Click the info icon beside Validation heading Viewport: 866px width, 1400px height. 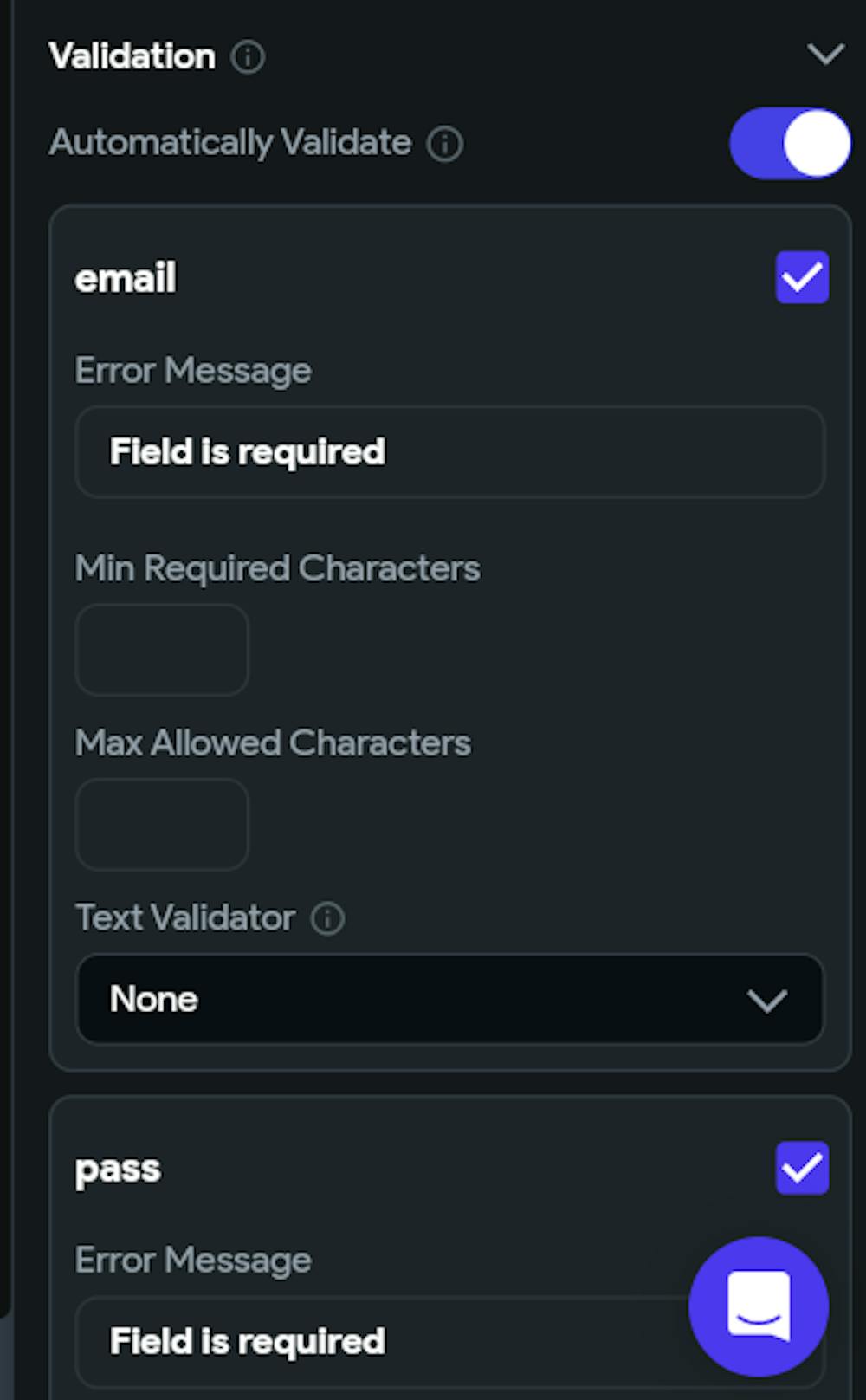(x=248, y=57)
